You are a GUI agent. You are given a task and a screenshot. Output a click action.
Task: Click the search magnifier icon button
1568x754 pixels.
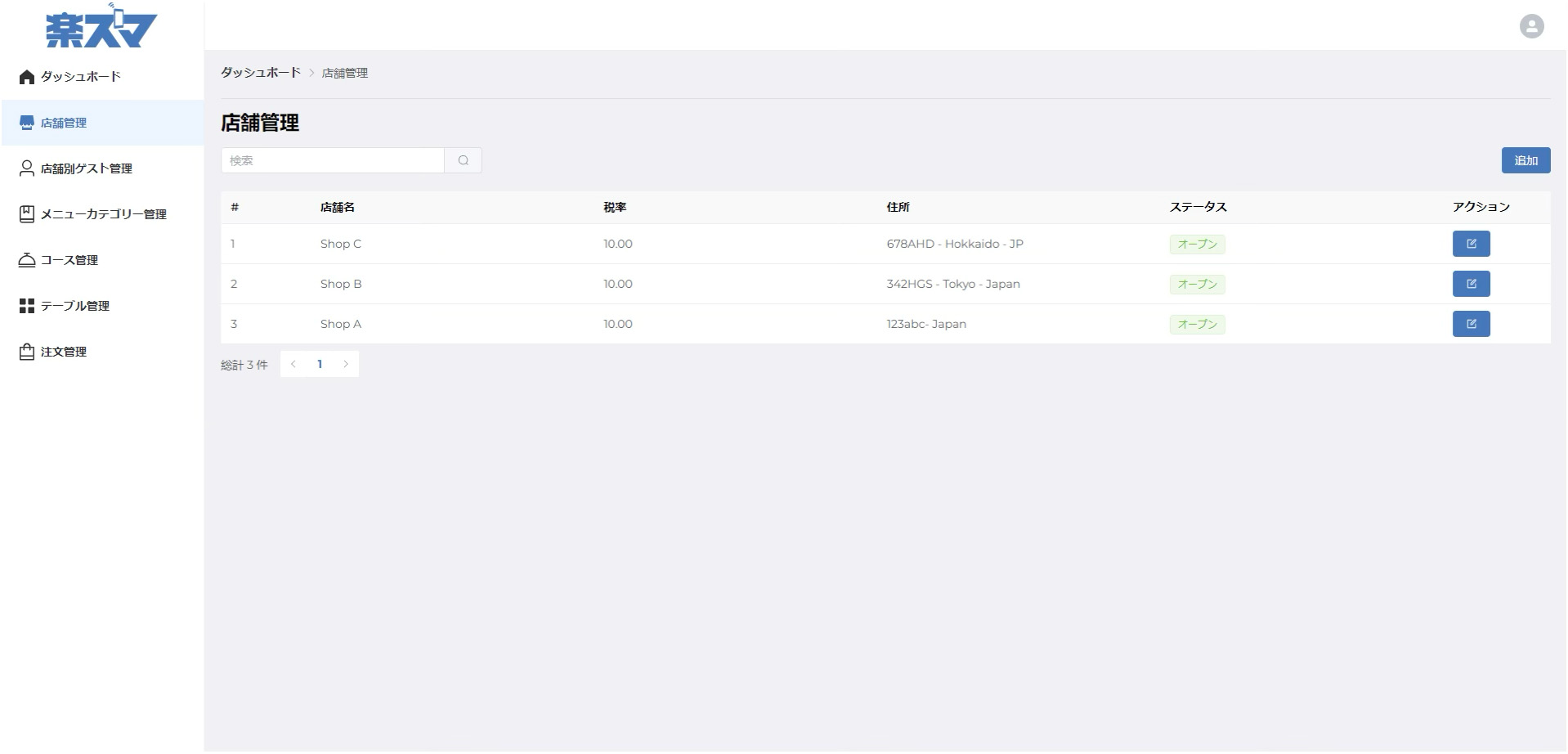[463, 160]
